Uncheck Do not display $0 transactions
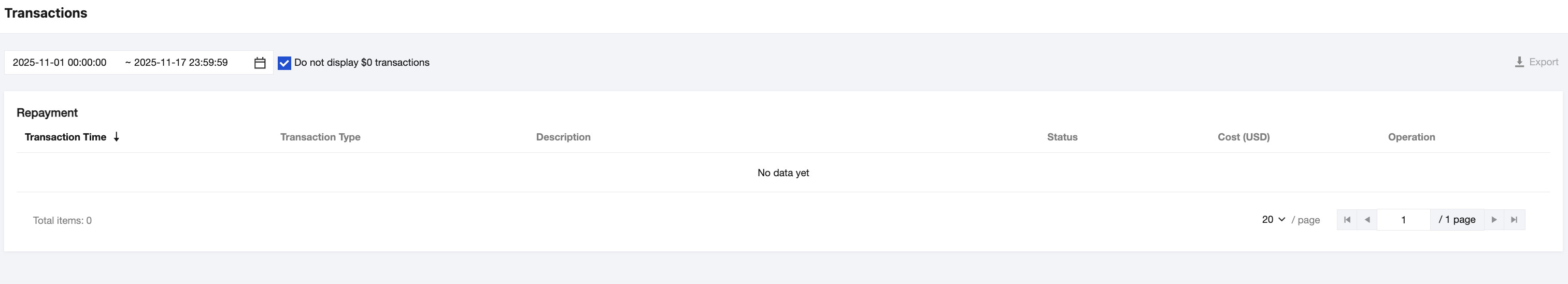The height and width of the screenshot is (284, 1568). pos(284,63)
